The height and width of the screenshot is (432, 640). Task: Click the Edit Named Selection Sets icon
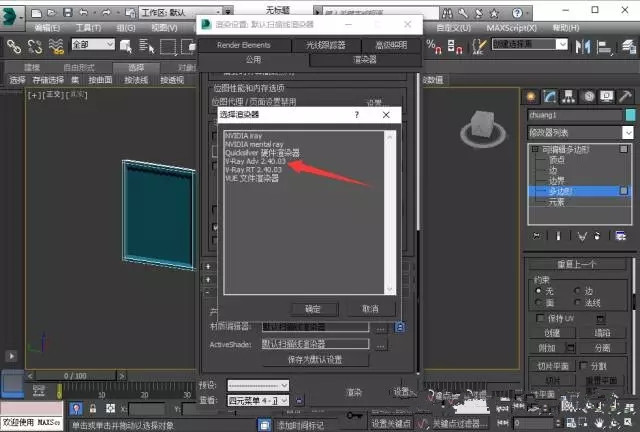(x=479, y=46)
